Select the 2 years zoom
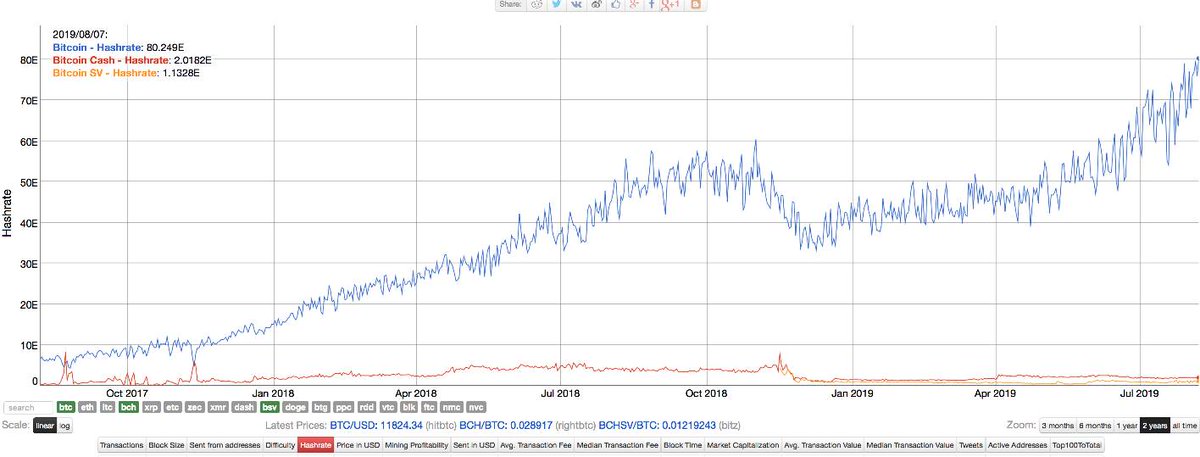Image resolution: width=1200 pixels, height=457 pixels. (x=1155, y=426)
